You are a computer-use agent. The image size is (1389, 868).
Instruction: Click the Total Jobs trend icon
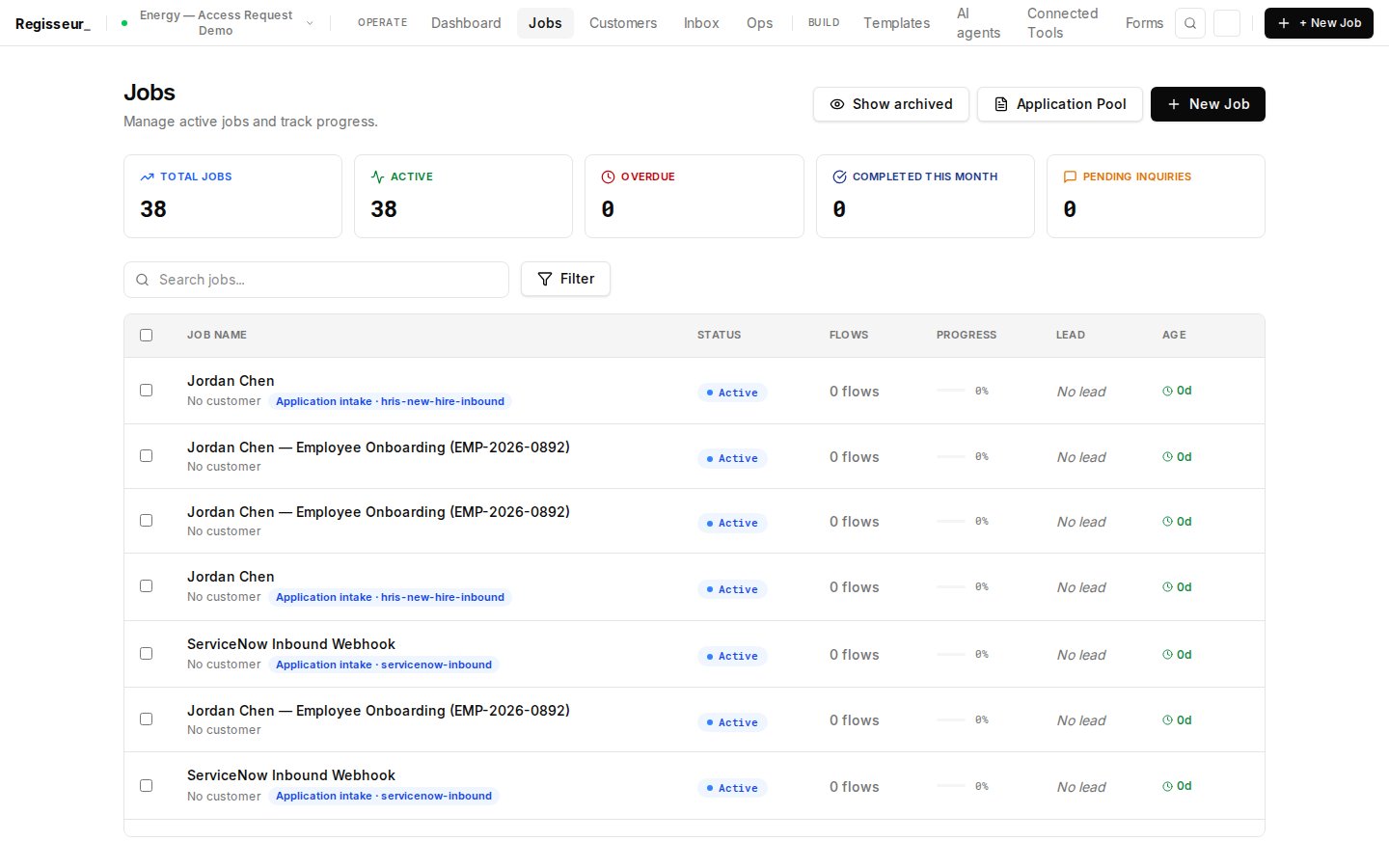coord(148,177)
